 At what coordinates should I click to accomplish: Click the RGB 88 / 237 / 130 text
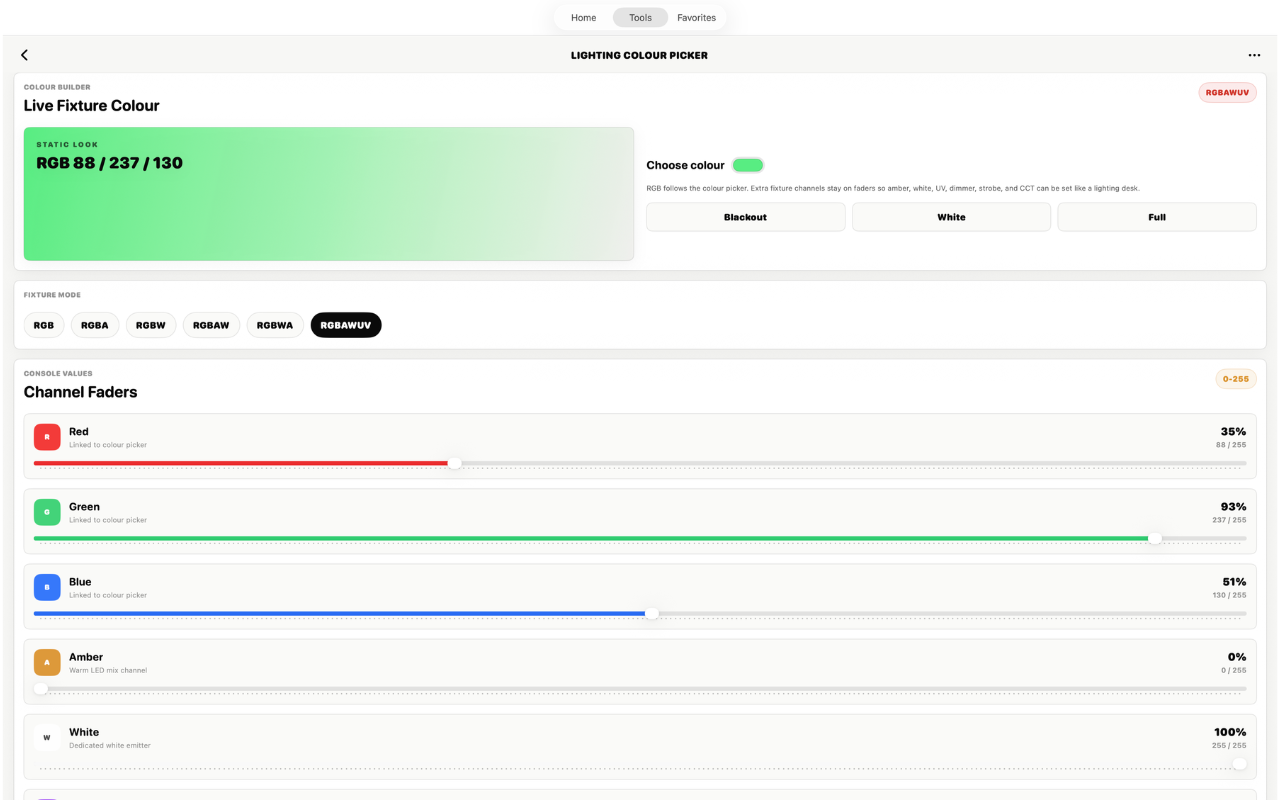point(110,163)
